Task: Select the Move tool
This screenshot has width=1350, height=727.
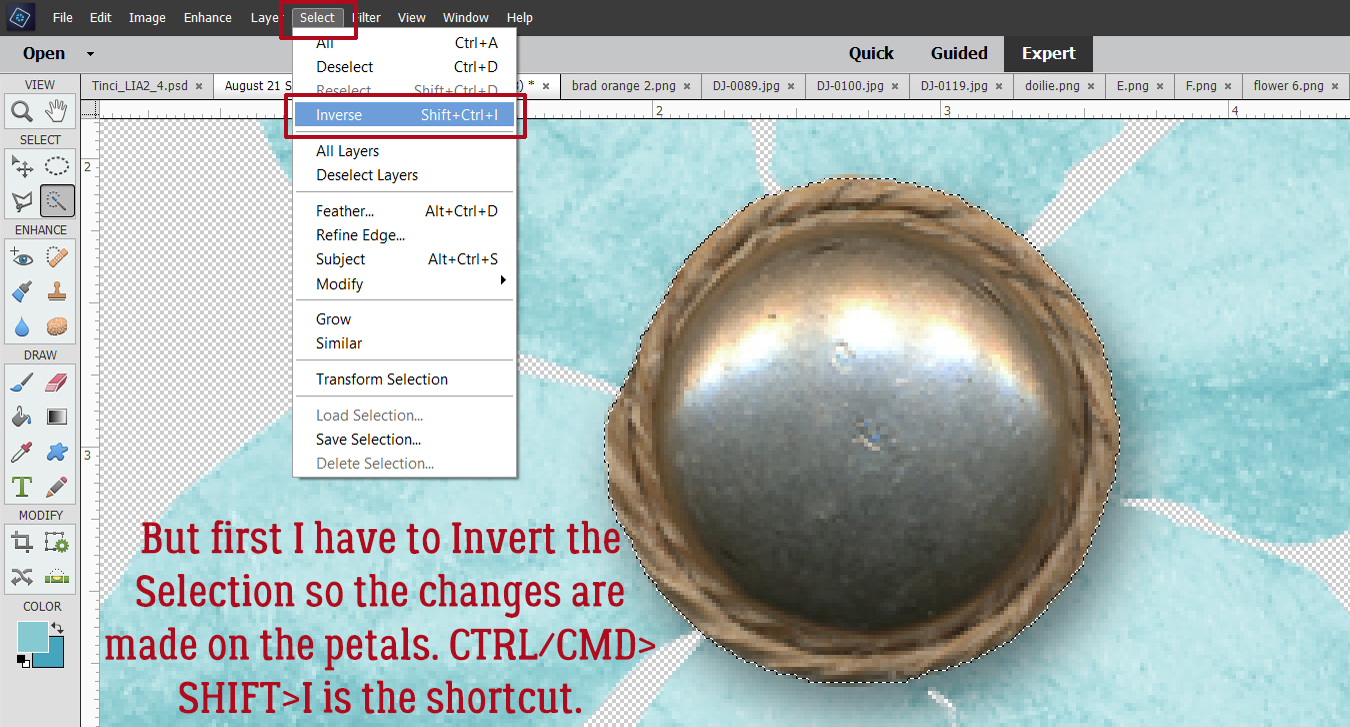Action: (22, 167)
